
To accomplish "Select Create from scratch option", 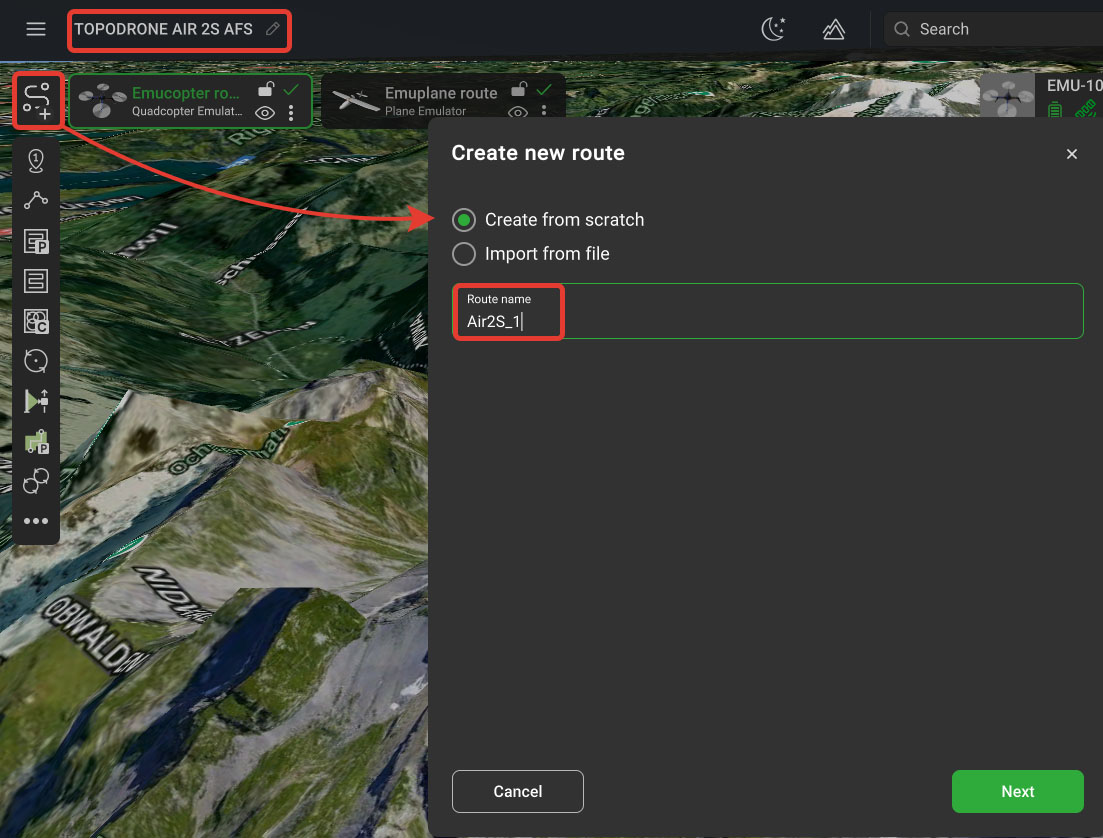I will tap(548, 220).
